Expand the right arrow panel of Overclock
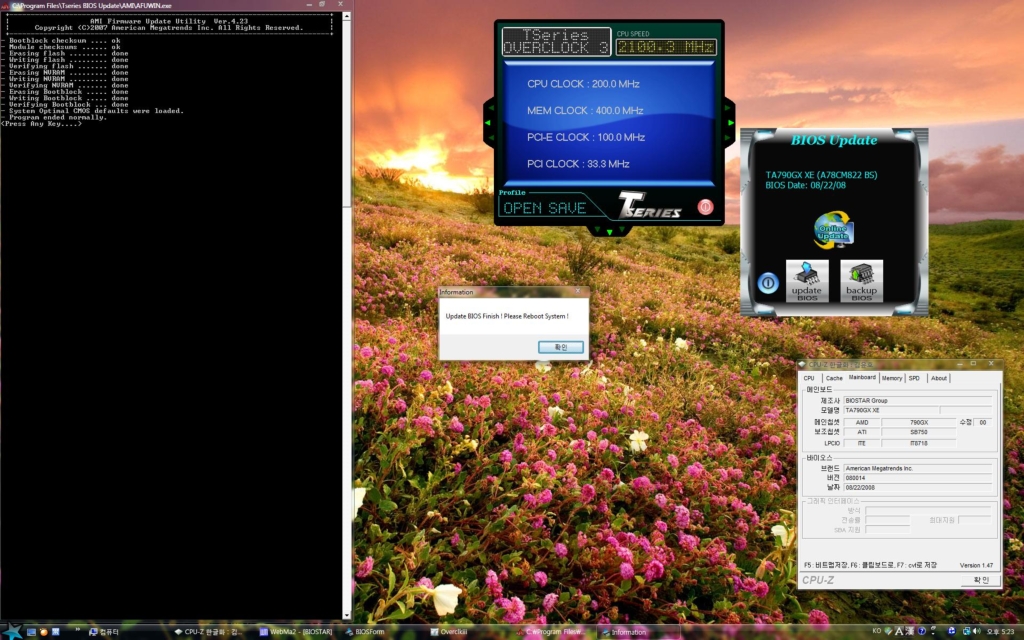This screenshot has height=640, width=1024. coord(729,122)
